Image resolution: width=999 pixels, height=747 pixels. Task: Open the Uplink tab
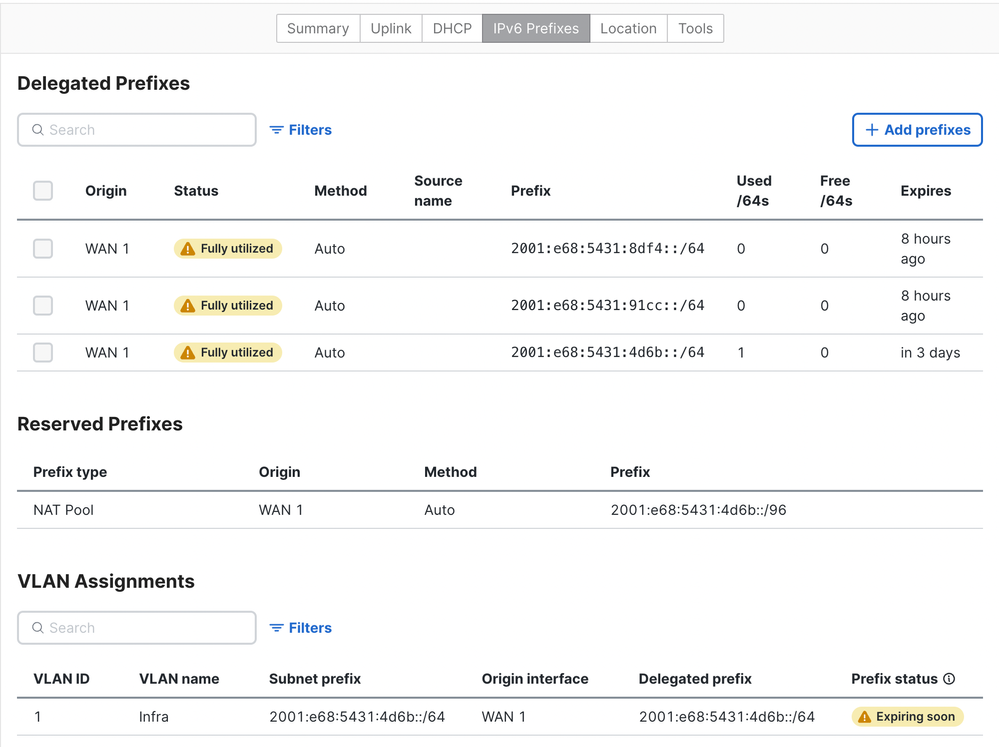click(x=391, y=28)
